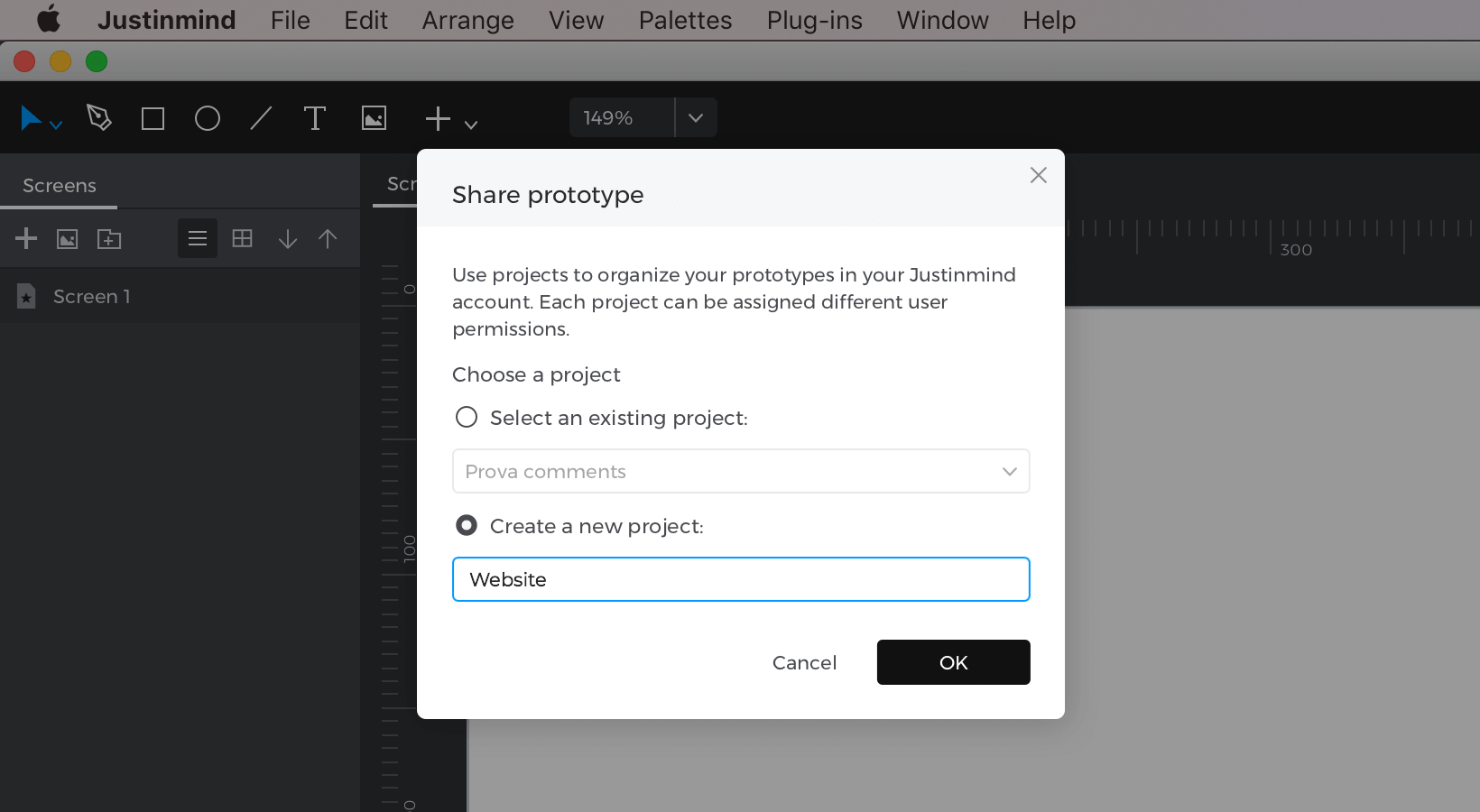Select the Rectangle tool

tap(153, 118)
